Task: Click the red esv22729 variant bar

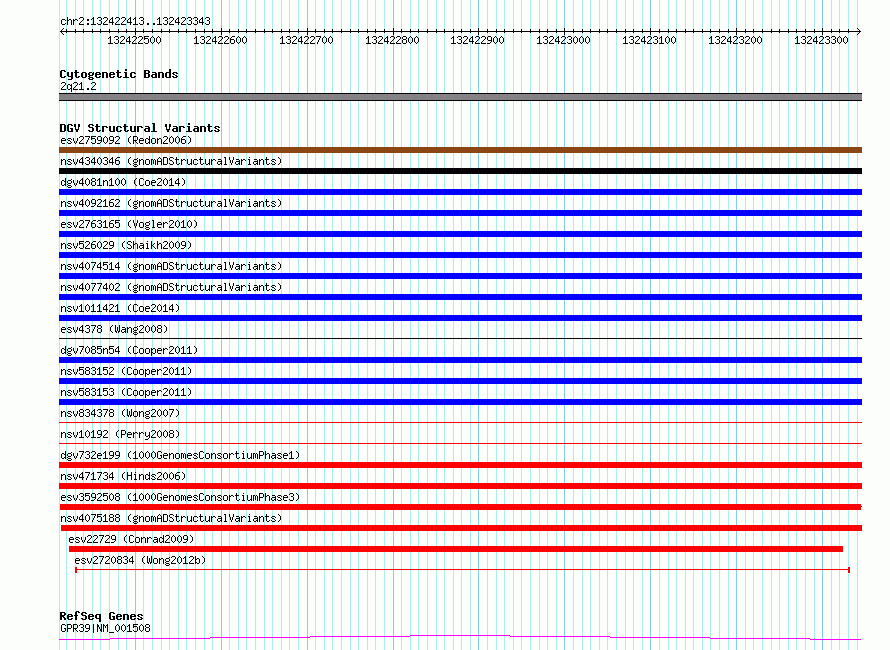Action: (456, 549)
